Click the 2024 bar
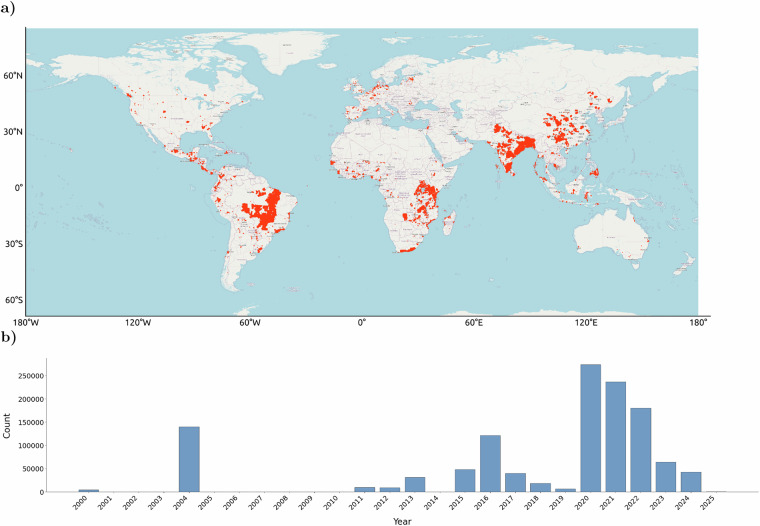Image resolution: width=760 pixels, height=526 pixels. tap(691, 482)
